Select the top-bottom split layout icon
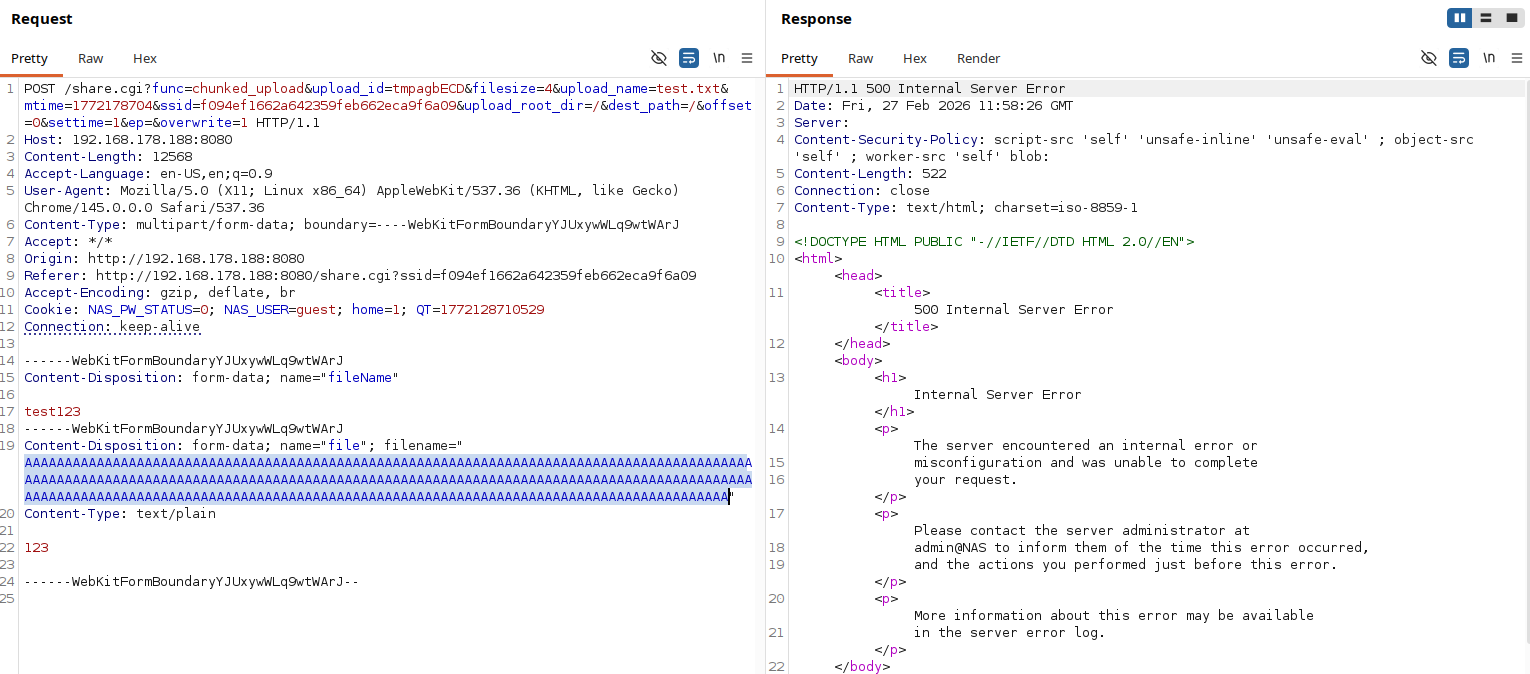 pos(1486,18)
